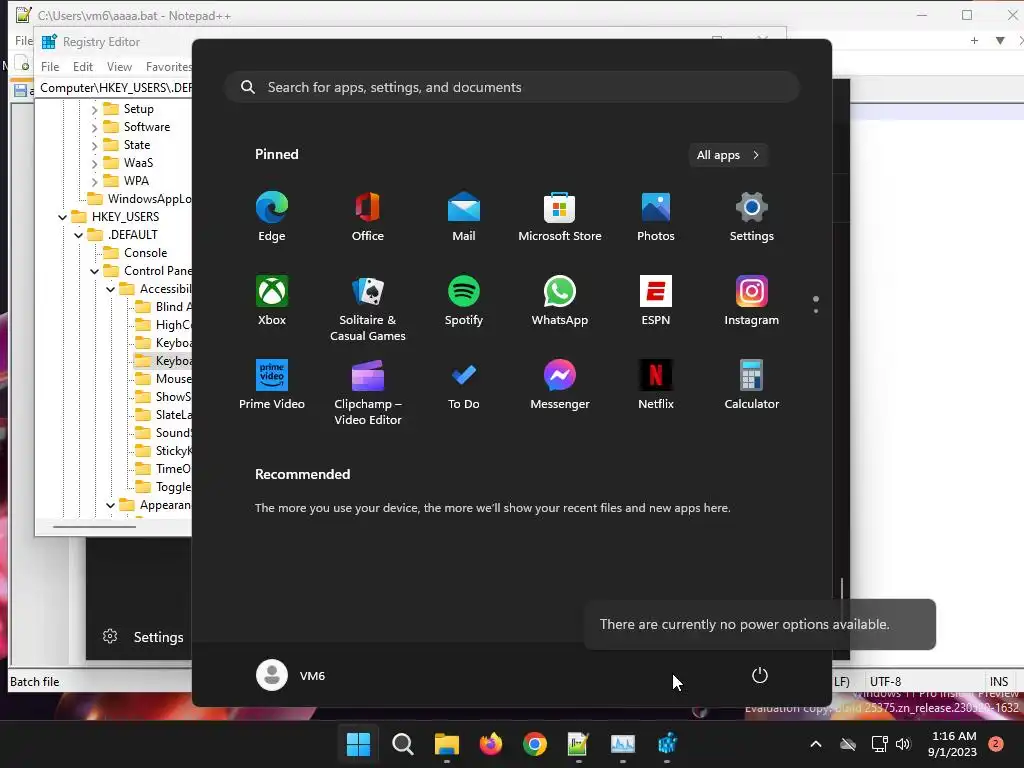Image resolution: width=1024 pixels, height=768 pixels.
Task: Collapse the .DEFAULT registry key
Action: coord(78,235)
